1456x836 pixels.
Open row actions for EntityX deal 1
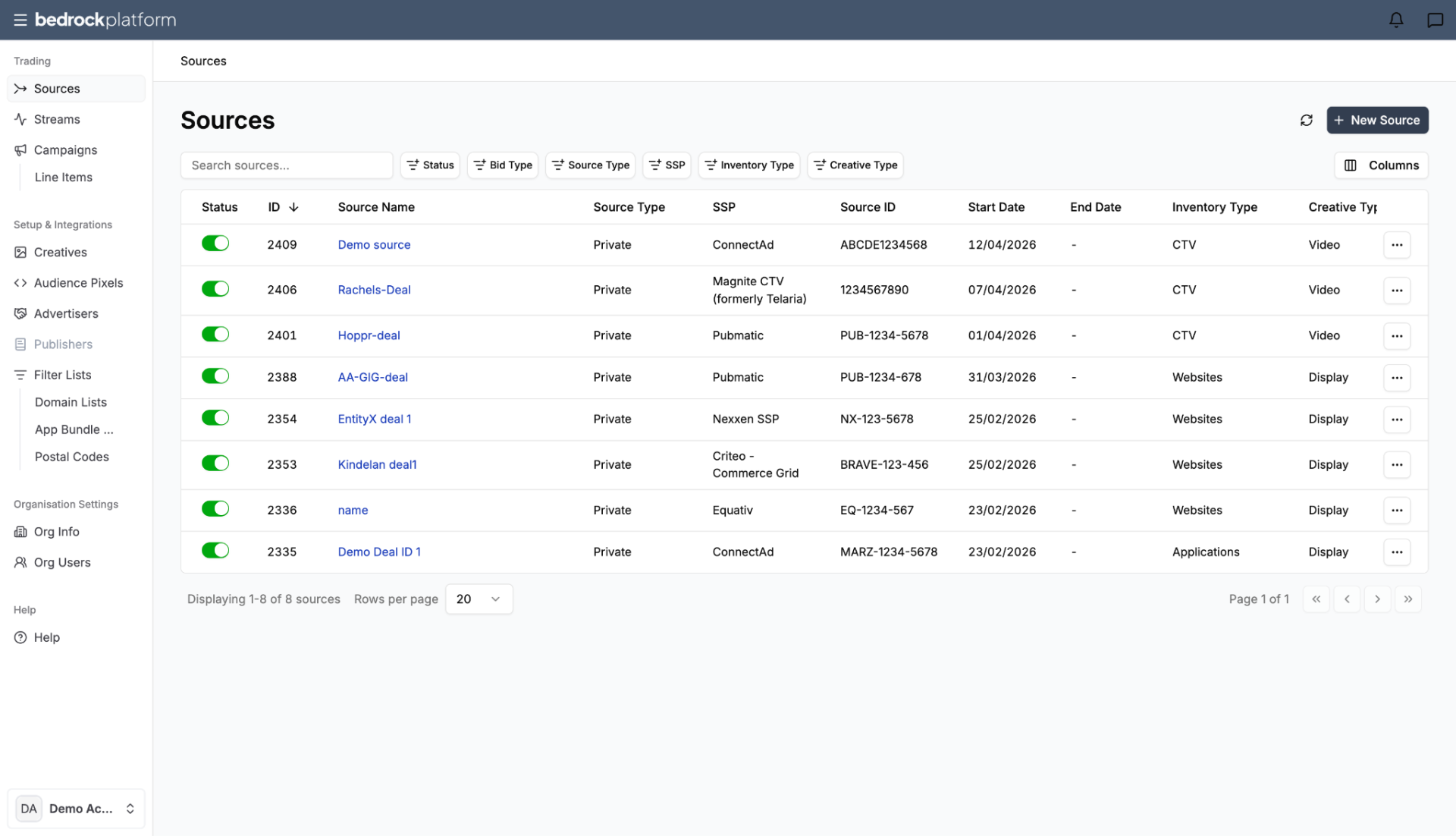(x=1397, y=419)
